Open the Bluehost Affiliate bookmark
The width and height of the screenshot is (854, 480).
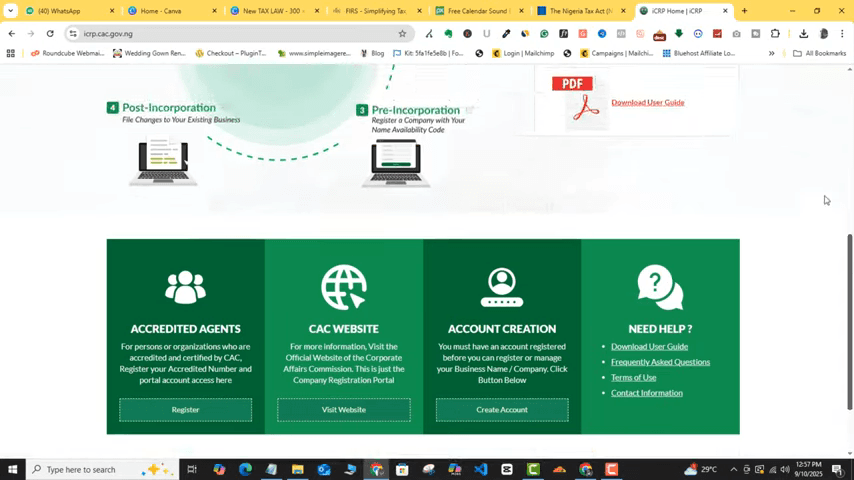pyautogui.click(x=699, y=53)
